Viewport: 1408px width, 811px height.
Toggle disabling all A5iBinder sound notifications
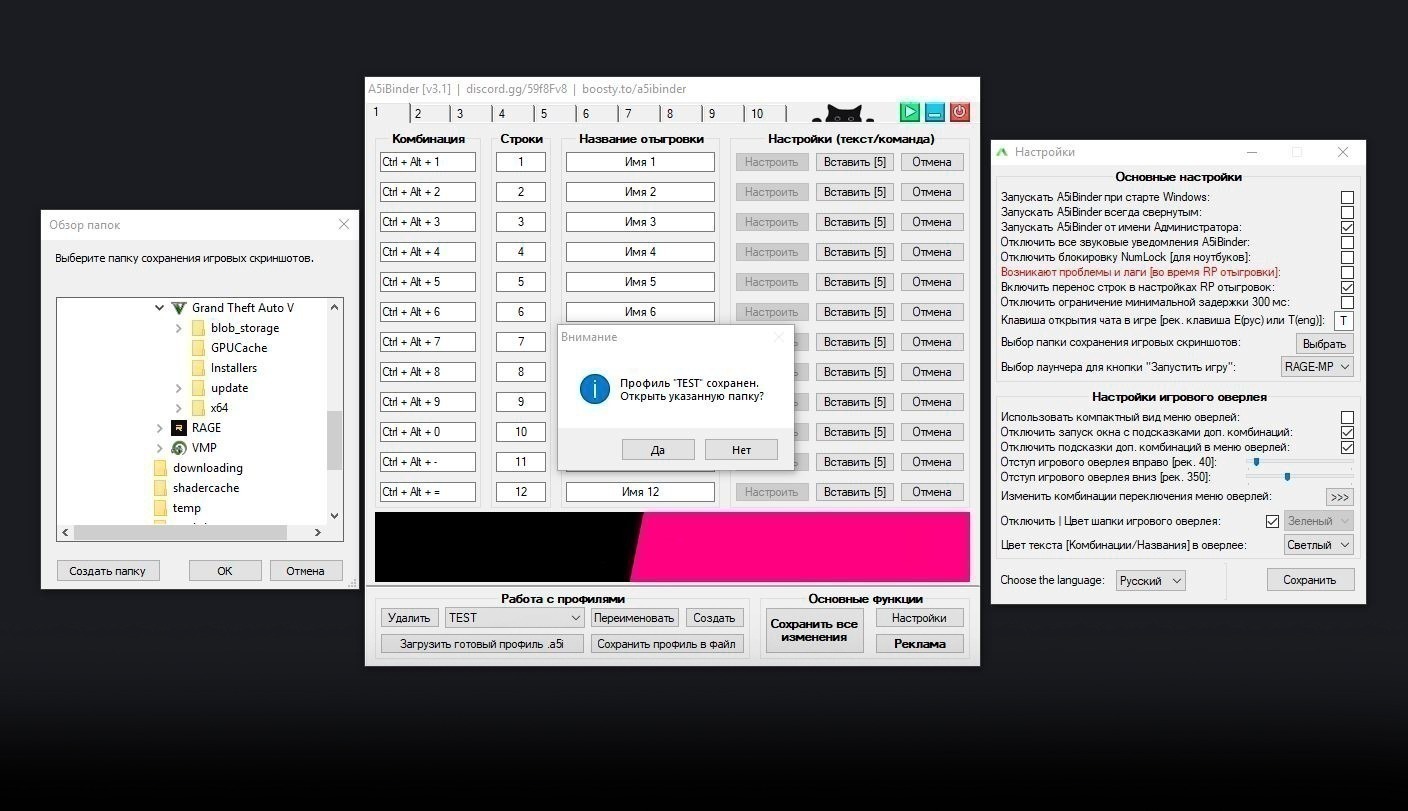click(1347, 242)
